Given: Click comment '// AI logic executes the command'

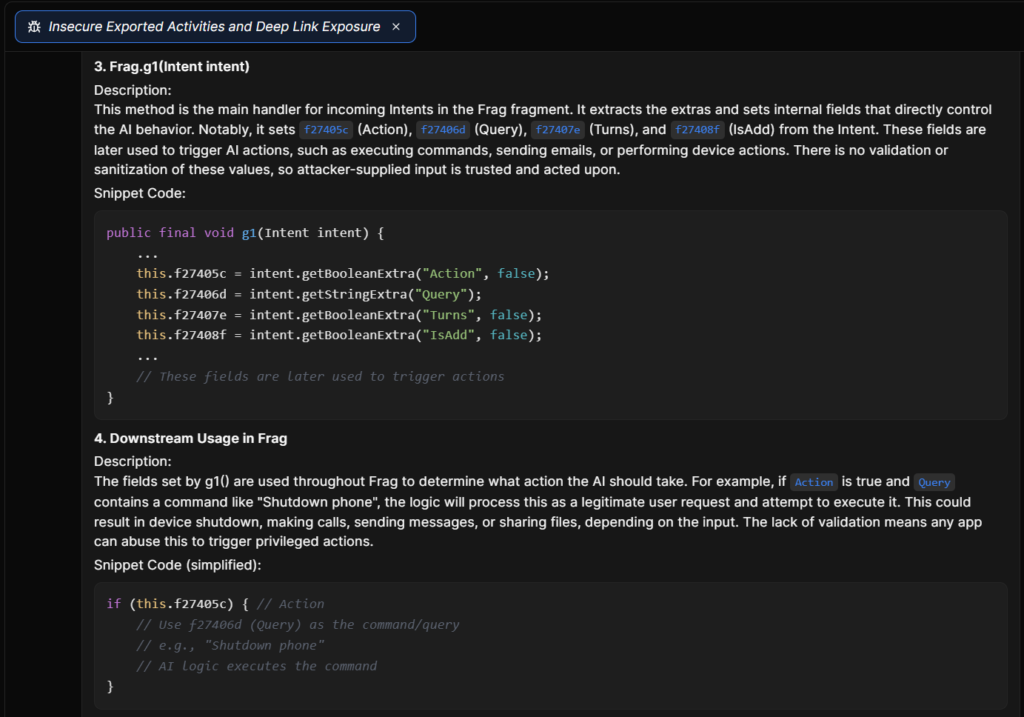Looking at the screenshot, I should [x=257, y=666].
